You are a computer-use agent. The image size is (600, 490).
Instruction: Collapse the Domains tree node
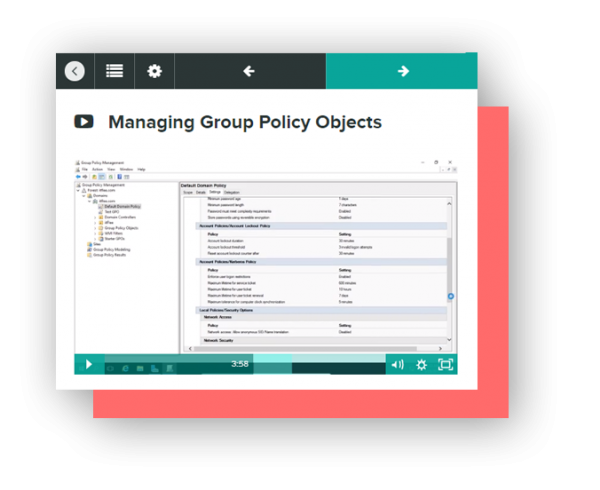tap(82, 196)
